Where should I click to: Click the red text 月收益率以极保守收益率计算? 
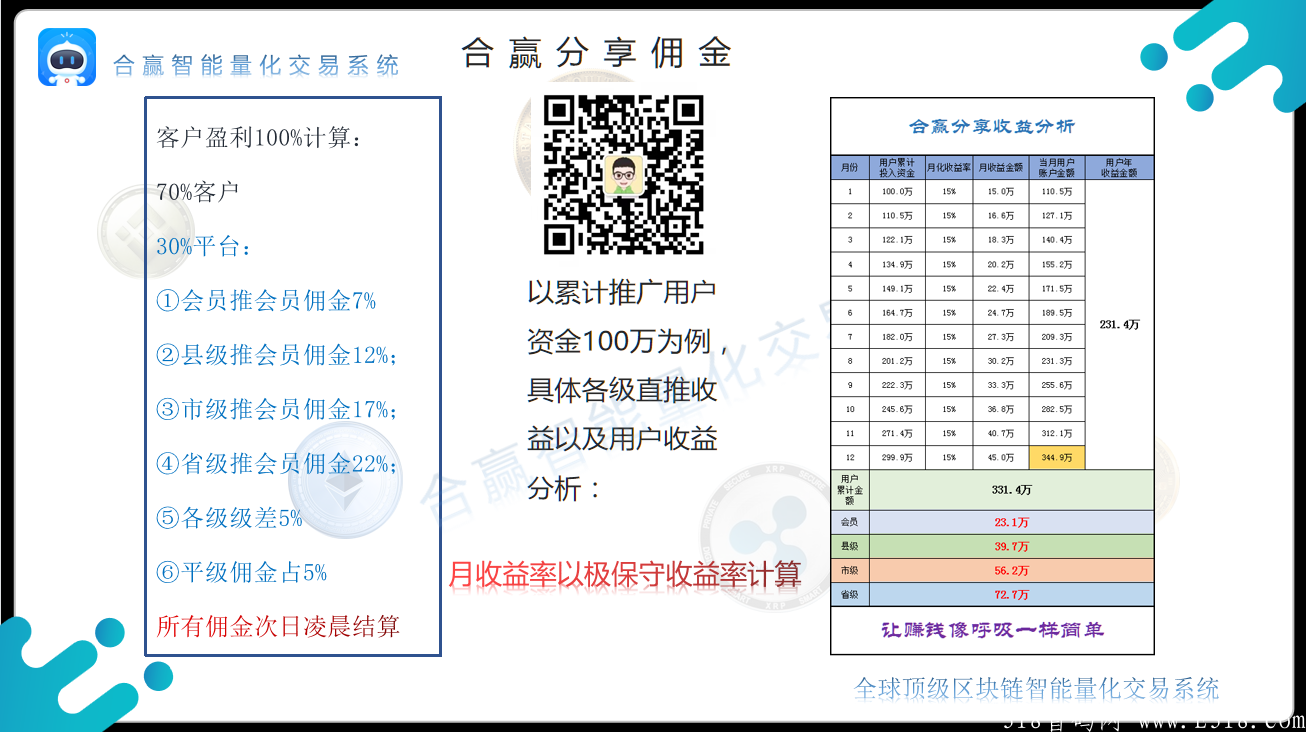[x=624, y=575]
